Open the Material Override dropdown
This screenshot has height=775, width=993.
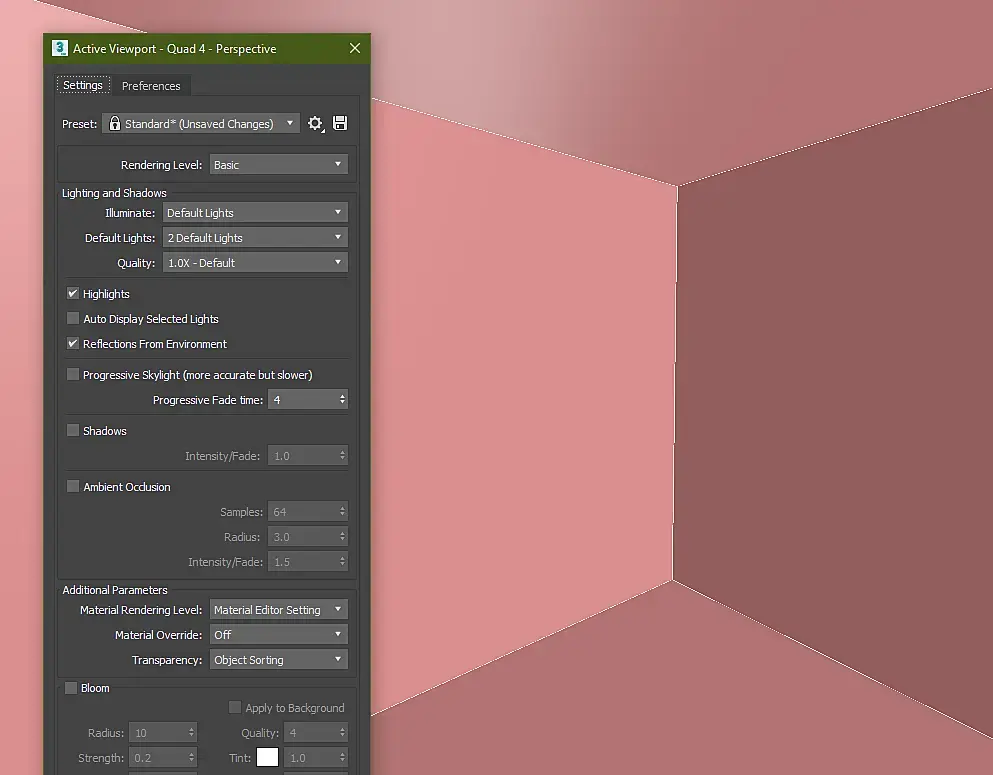point(279,634)
